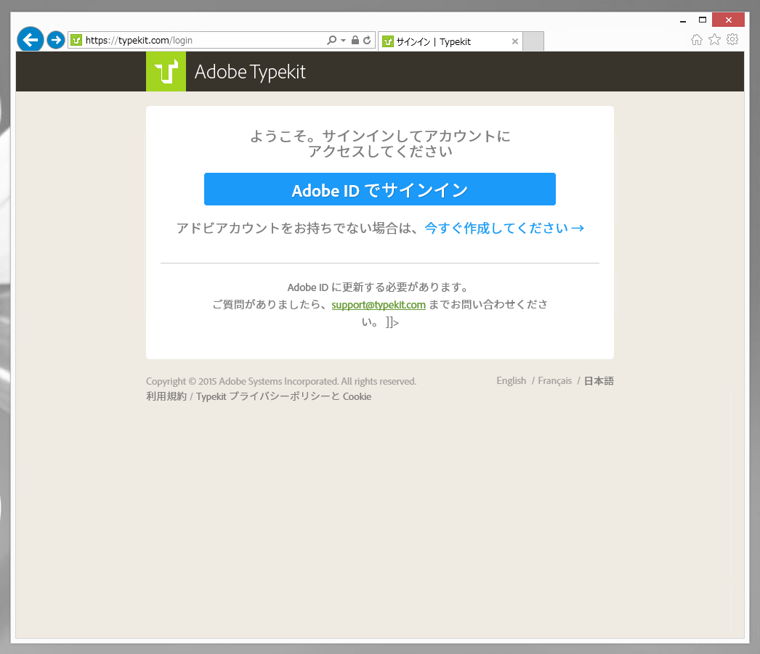The height and width of the screenshot is (654, 760).
Task: Close the browser window
Action: pyautogui.click(x=728, y=20)
